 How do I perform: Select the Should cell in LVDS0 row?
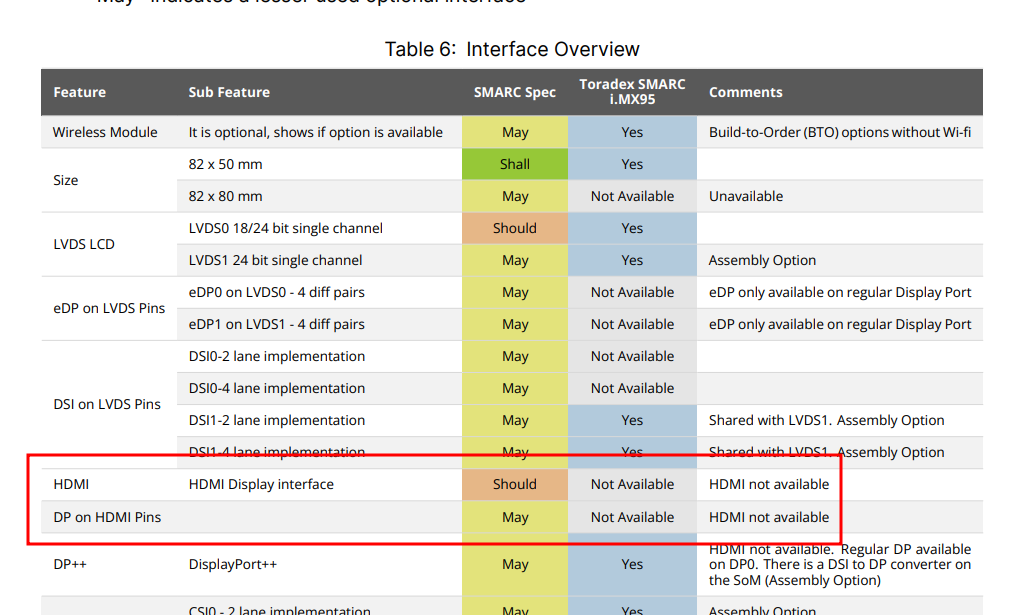pyautogui.click(x=515, y=228)
